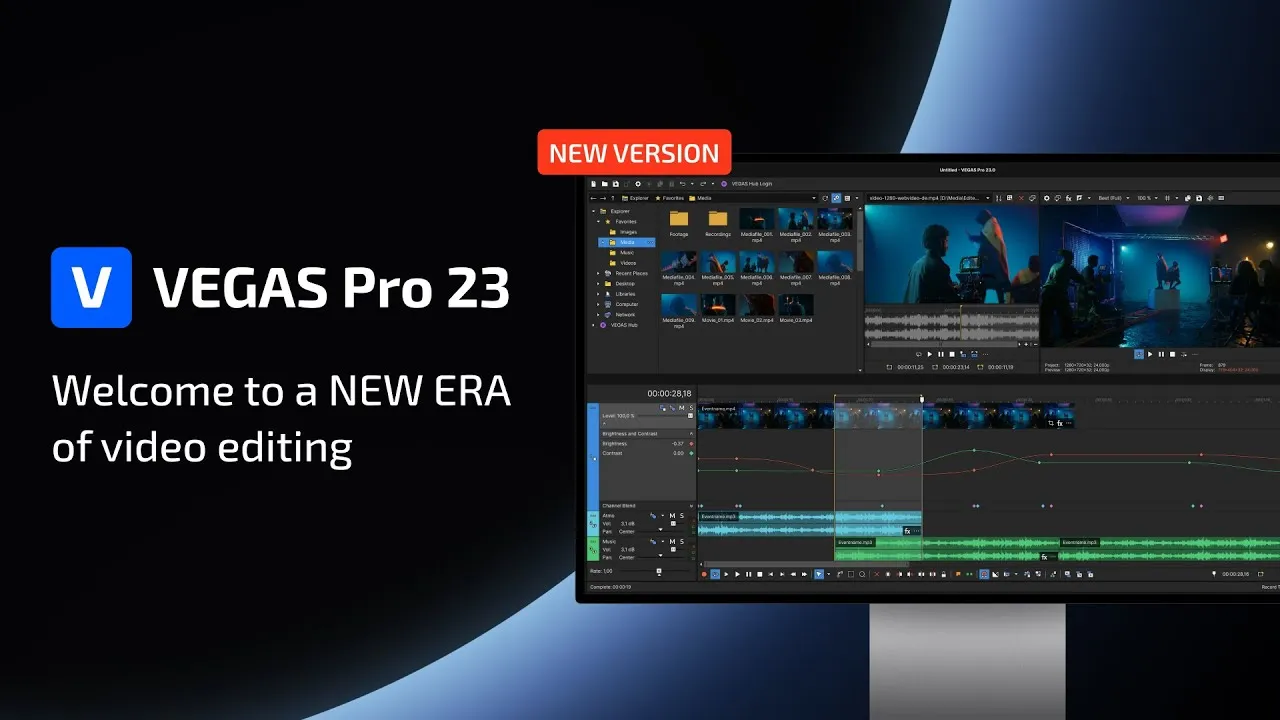The image size is (1280, 720).
Task: Click the back arrow in the explorer toolbar
Action: [593, 198]
